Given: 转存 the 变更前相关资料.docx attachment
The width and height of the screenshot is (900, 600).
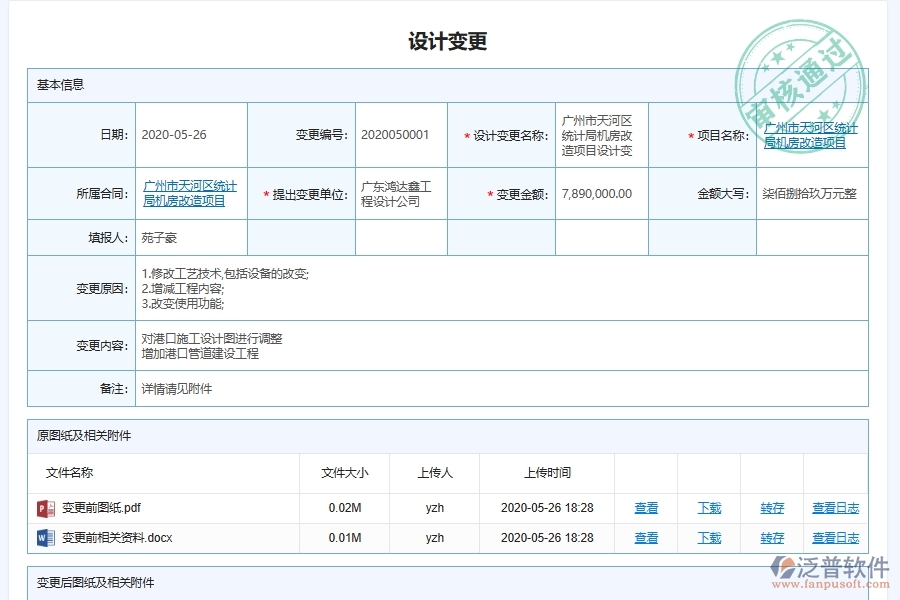Looking at the screenshot, I should (x=771, y=538).
